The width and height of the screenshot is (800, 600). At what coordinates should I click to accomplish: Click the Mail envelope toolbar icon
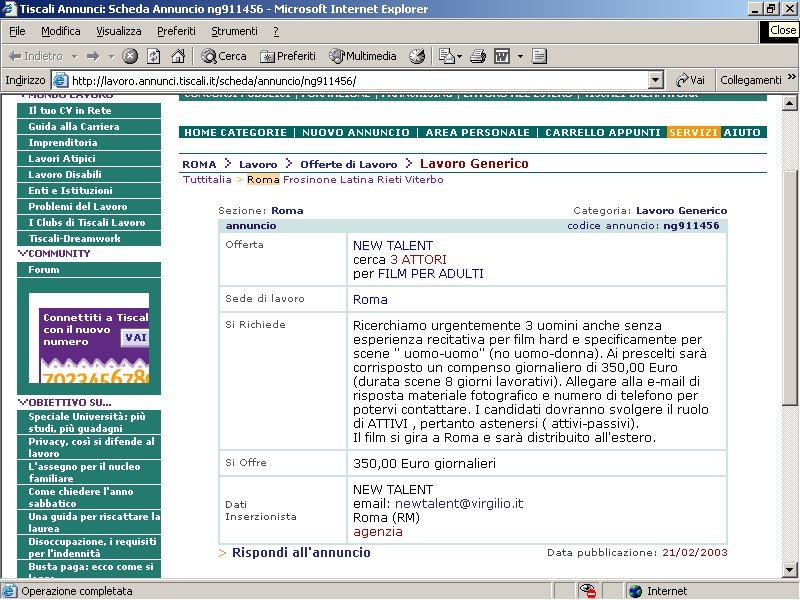[x=446, y=56]
